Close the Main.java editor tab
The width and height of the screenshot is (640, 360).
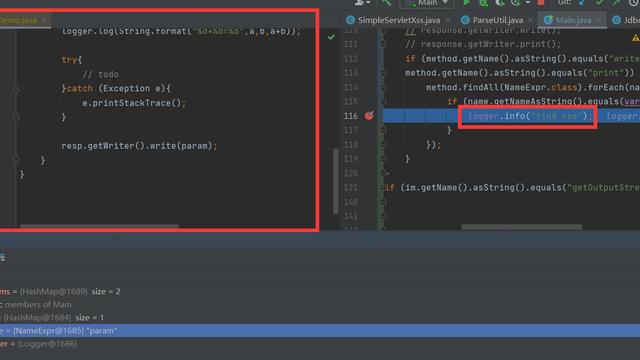pyautogui.click(x=599, y=20)
